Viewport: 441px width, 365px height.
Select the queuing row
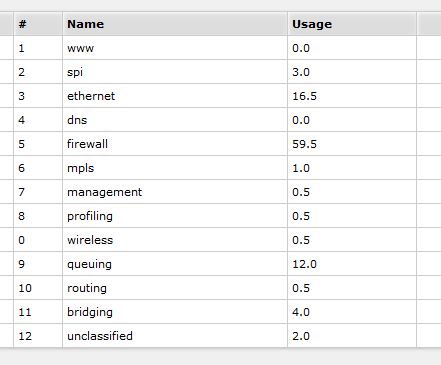220,264
